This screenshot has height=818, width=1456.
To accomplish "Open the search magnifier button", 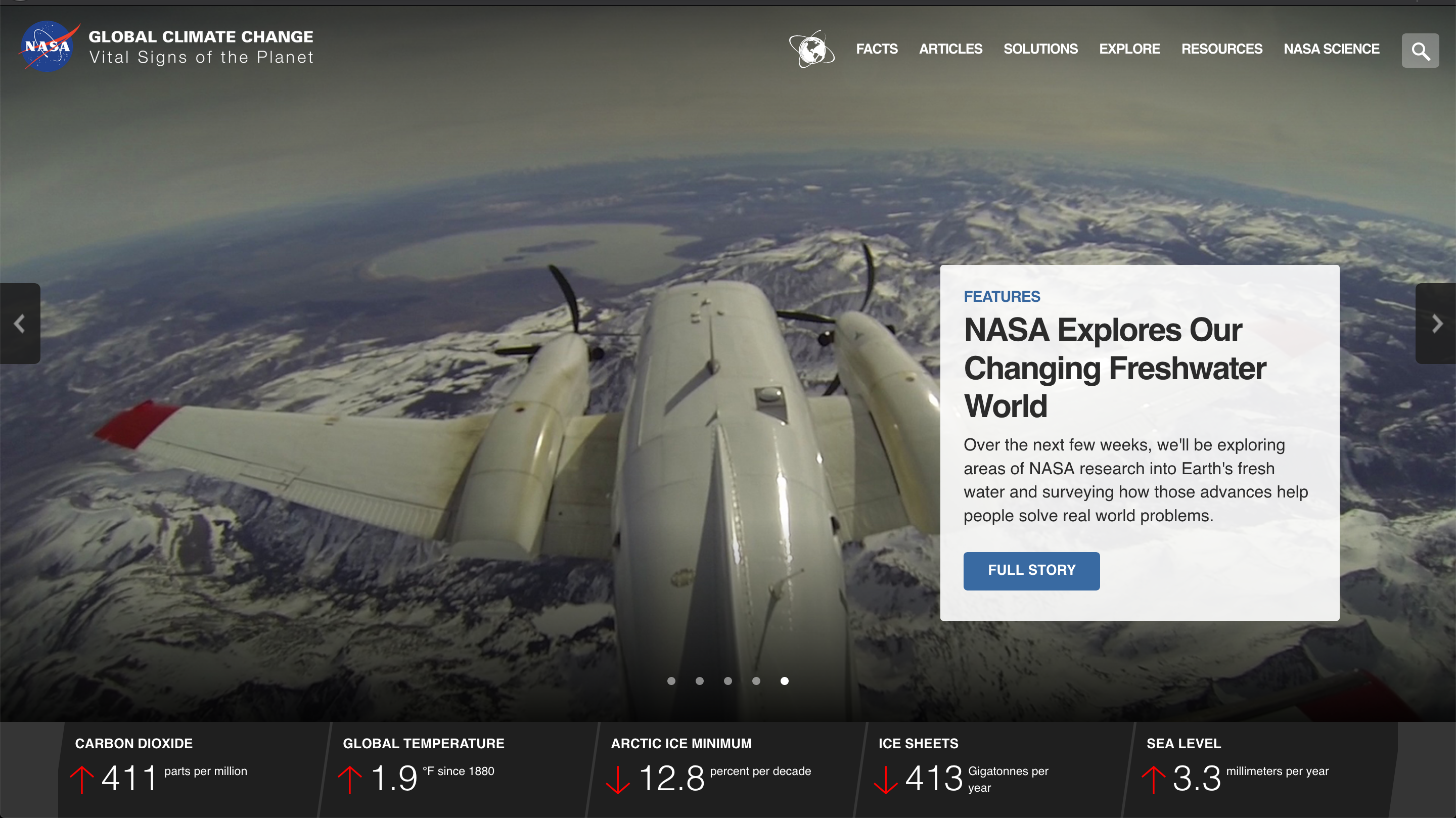I will click(1420, 51).
